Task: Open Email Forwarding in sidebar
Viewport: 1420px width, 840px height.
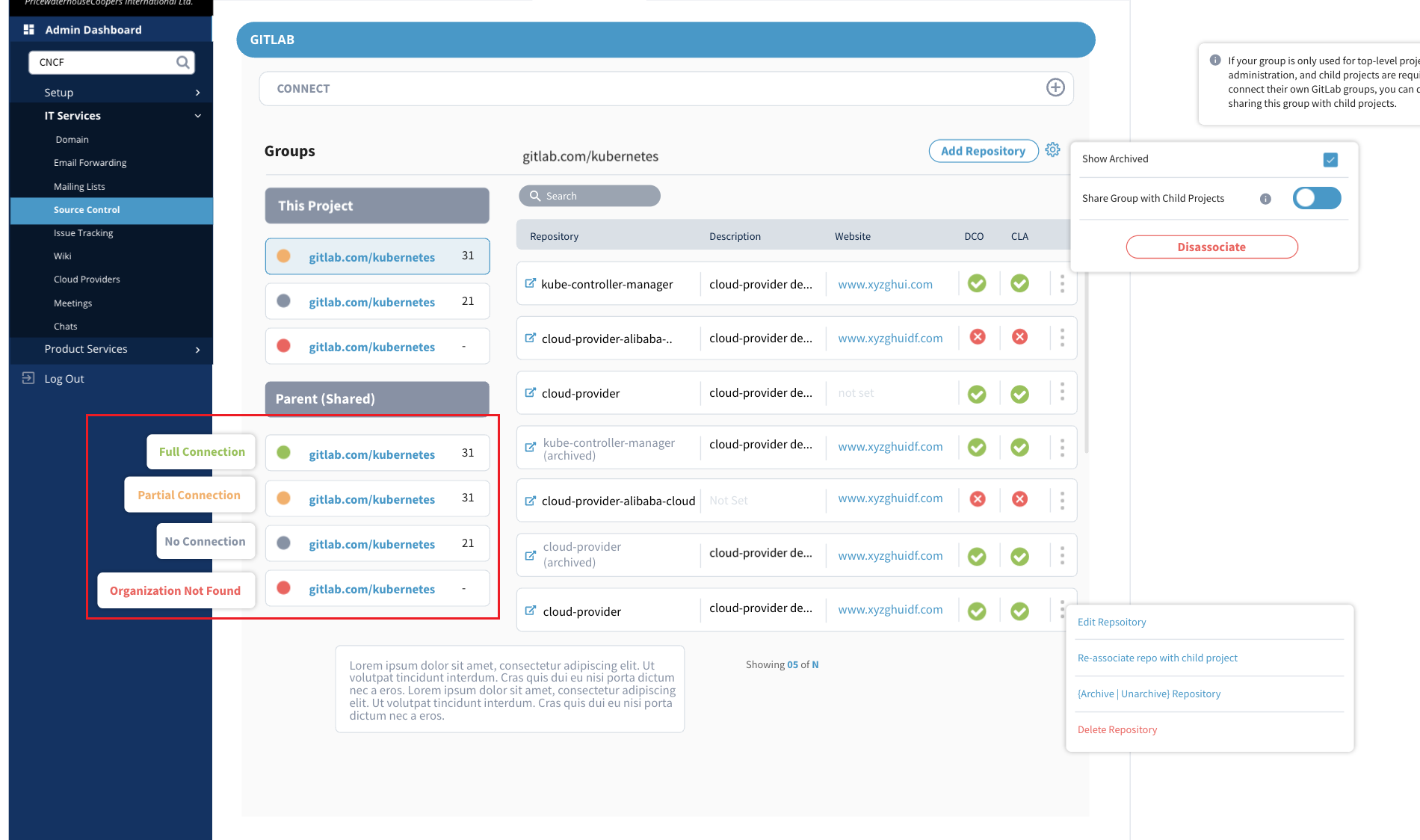Action: click(x=90, y=163)
